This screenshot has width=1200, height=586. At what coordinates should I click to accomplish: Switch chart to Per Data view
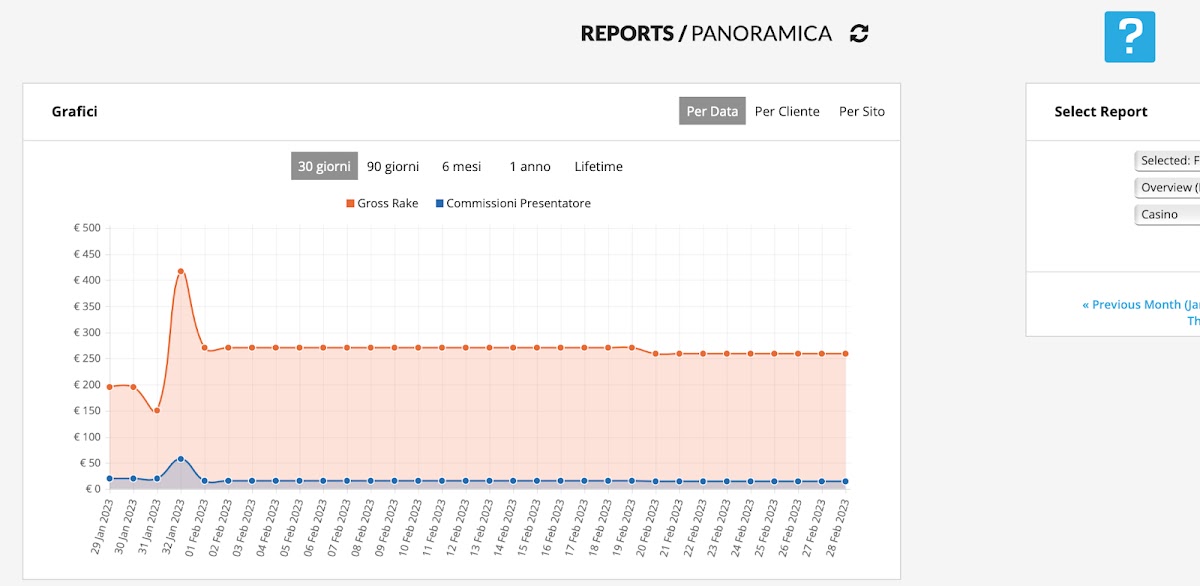point(712,112)
